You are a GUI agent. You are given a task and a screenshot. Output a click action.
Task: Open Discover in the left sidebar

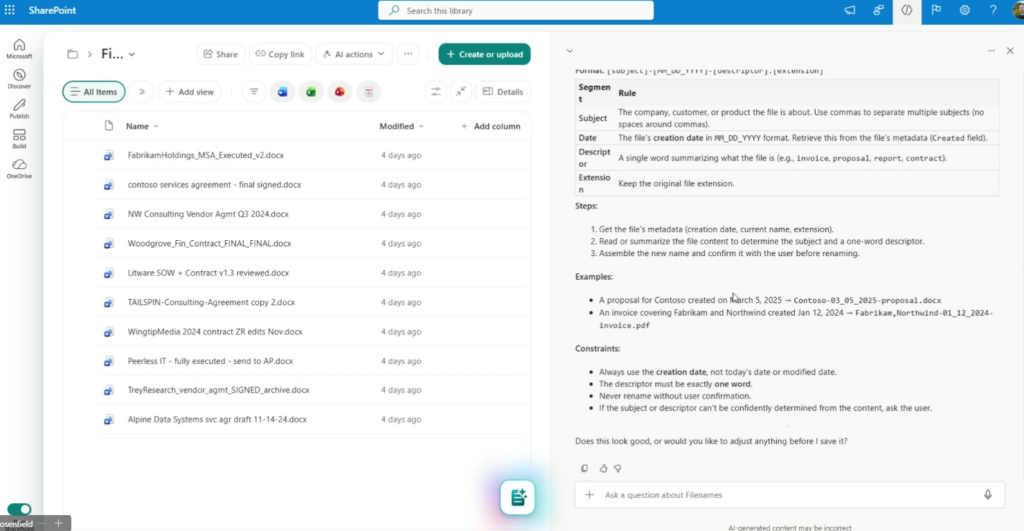coord(19,78)
